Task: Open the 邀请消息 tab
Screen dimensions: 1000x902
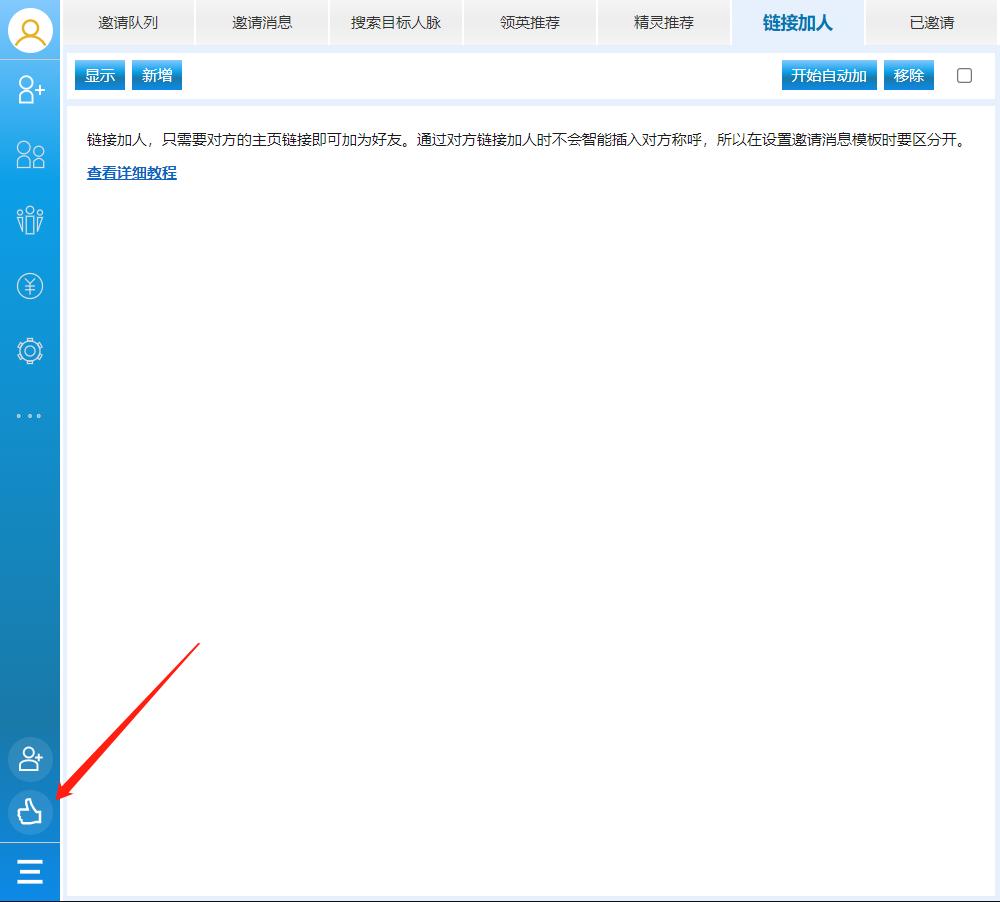Action: click(261, 22)
